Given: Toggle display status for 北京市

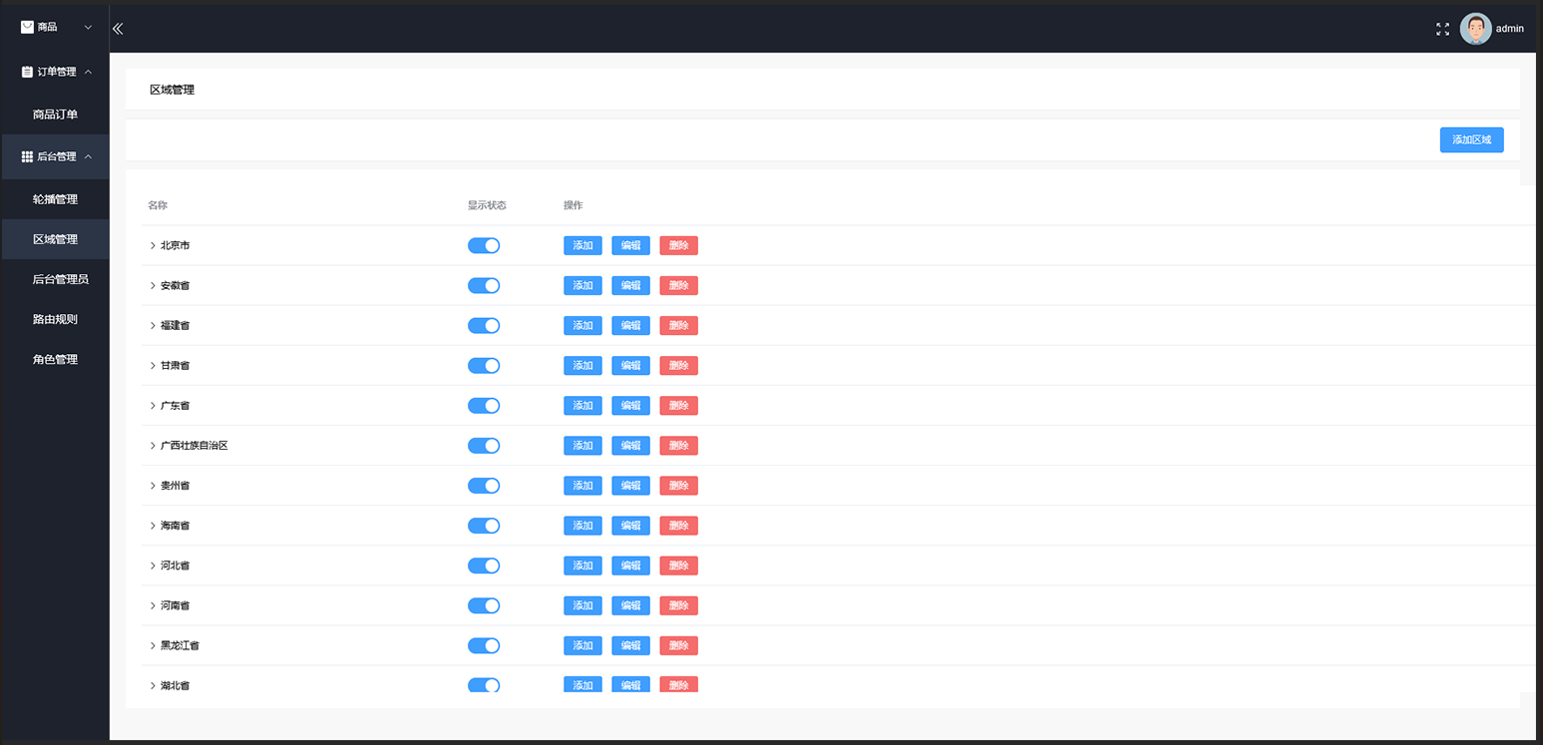Looking at the screenshot, I should [x=484, y=245].
